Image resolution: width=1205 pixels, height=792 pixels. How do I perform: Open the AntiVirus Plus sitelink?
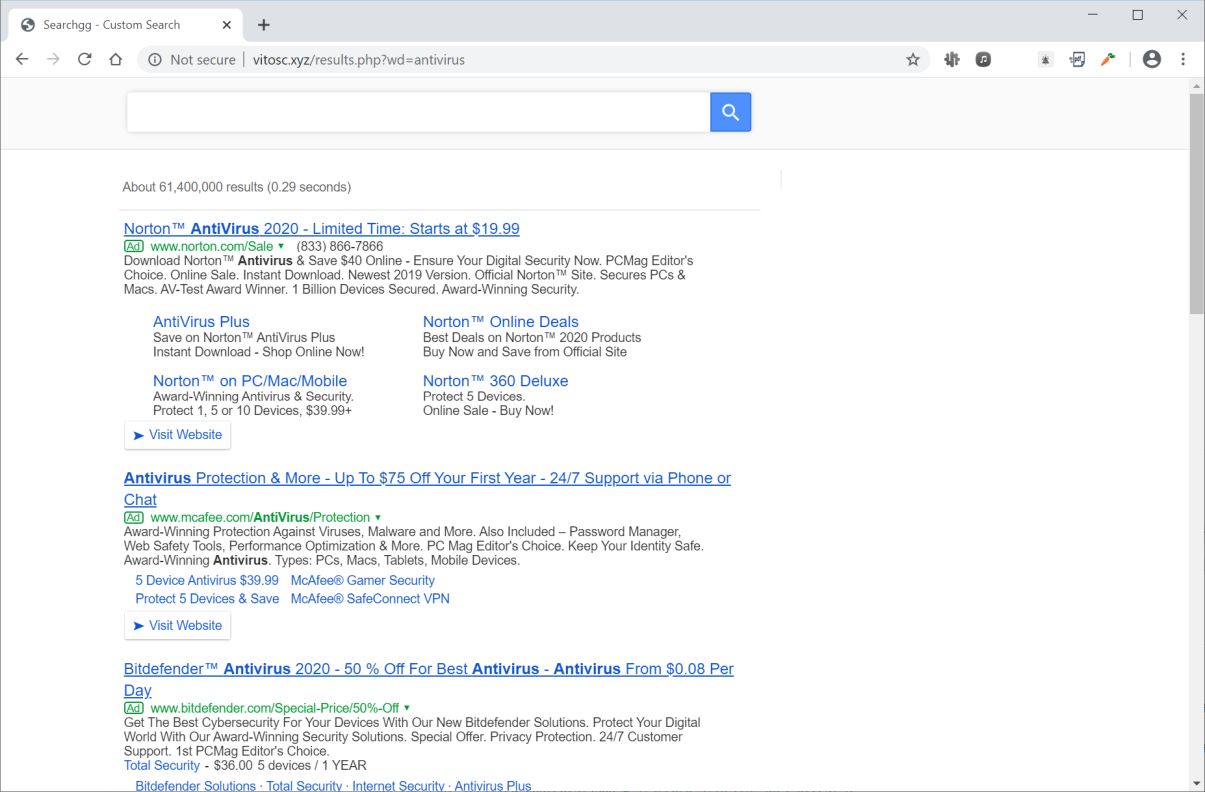(201, 322)
